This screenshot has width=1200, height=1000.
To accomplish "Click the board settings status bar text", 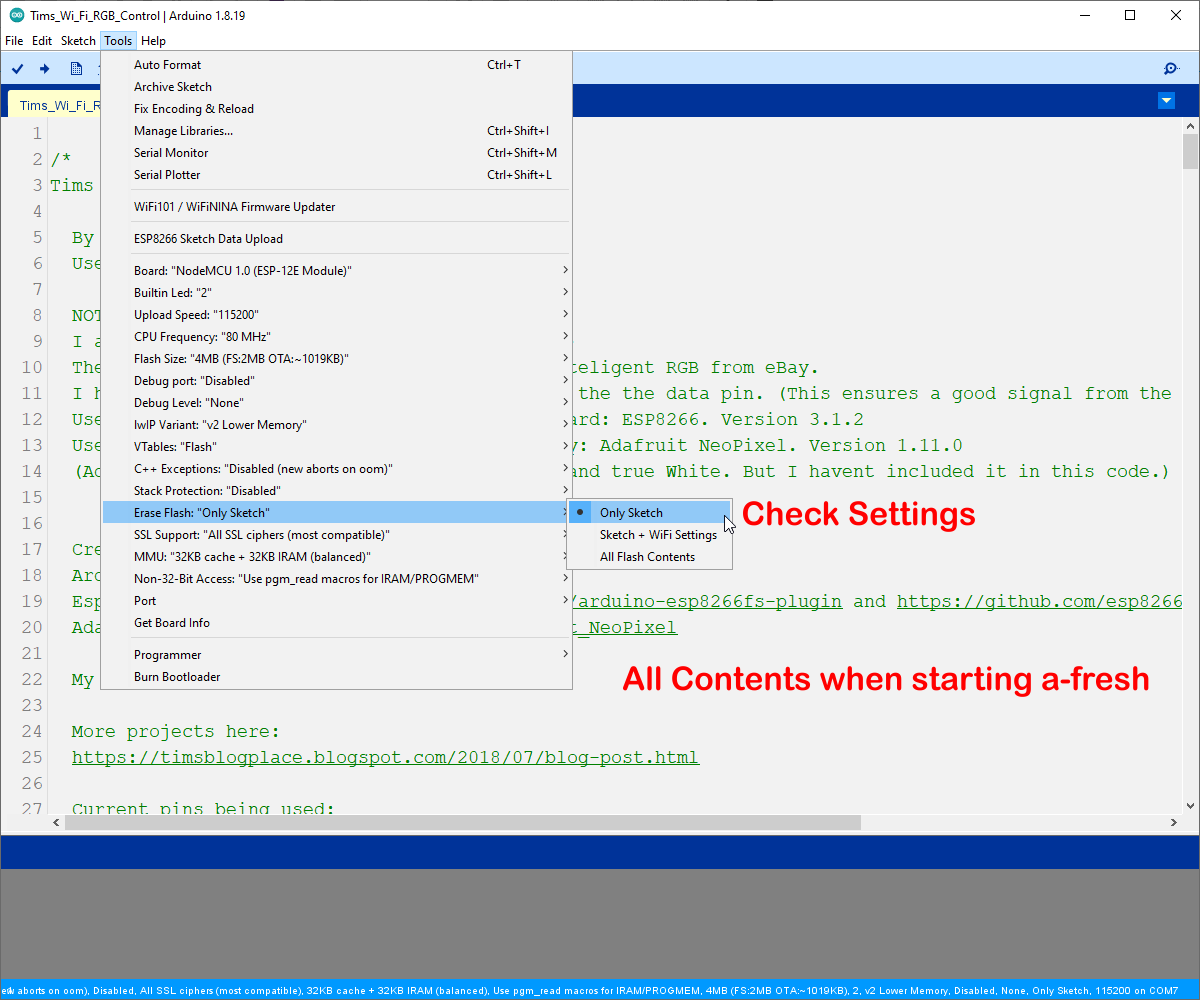I will pos(590,990).
